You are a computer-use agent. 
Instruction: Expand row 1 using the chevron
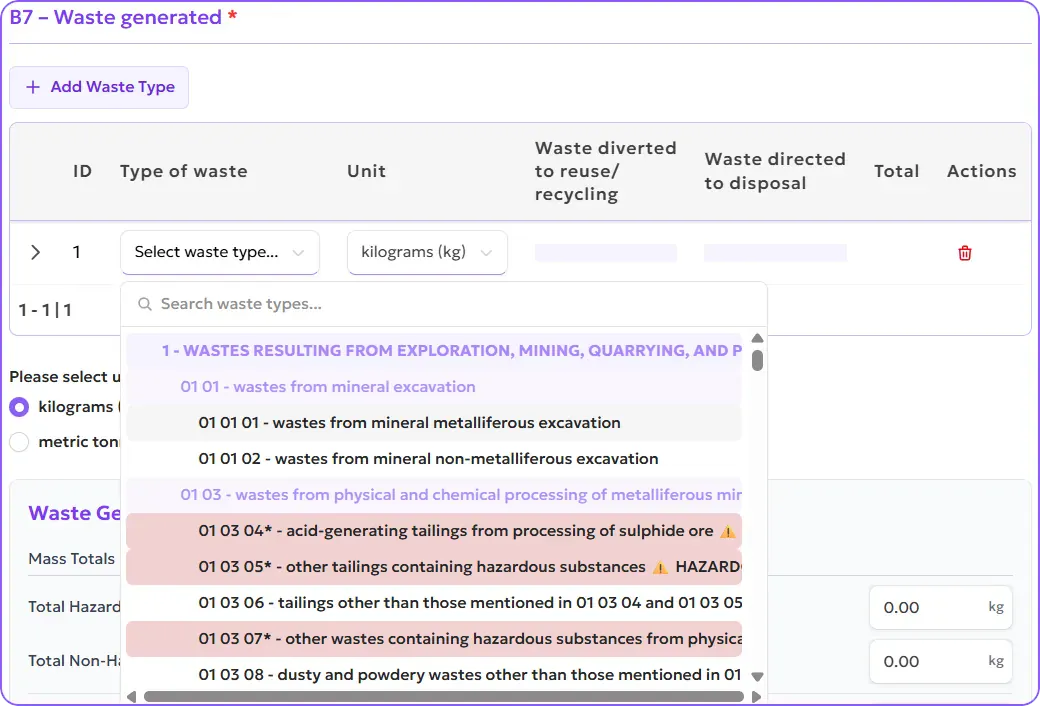(x=36, y=252)
